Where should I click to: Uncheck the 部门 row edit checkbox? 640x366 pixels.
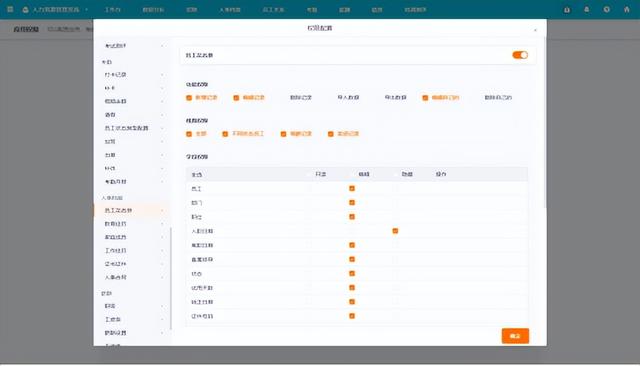tap(352, 203)
